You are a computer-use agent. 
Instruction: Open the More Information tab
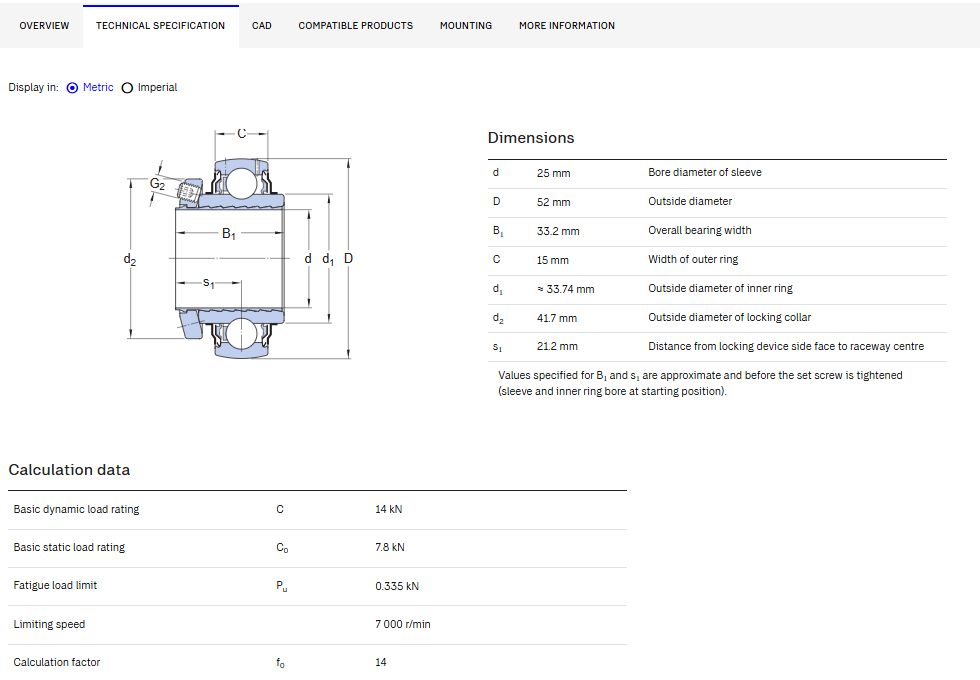(567, 26)
